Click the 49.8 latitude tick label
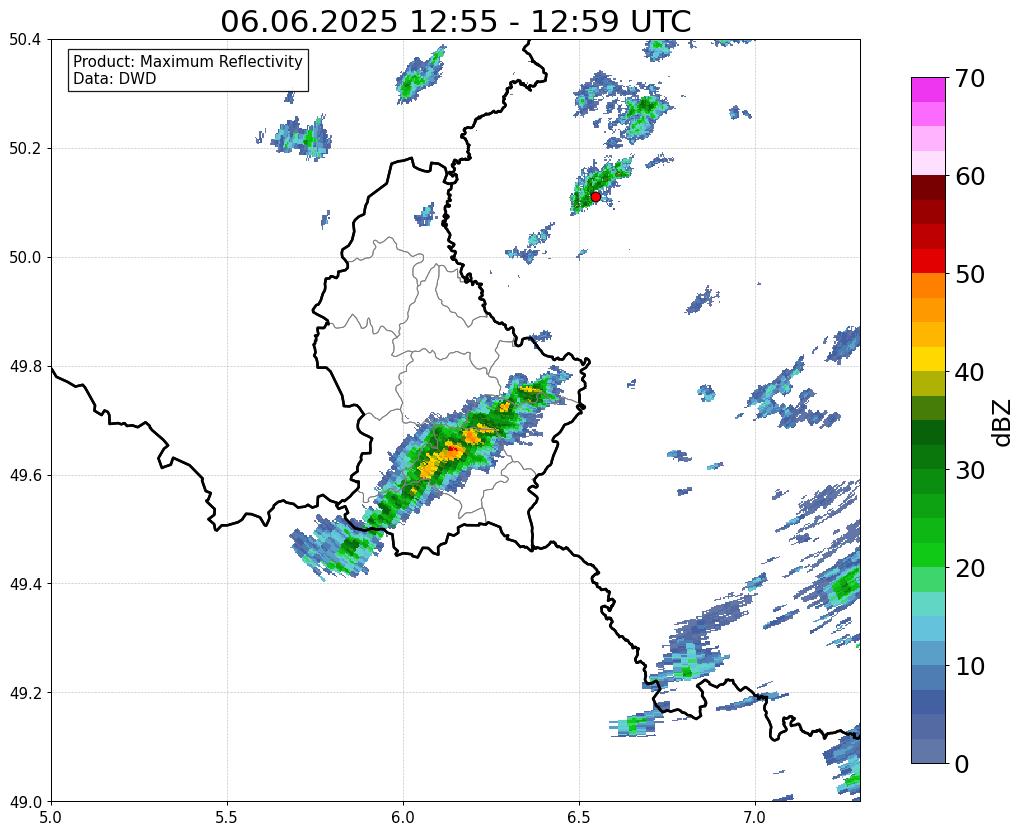 point(25,366)
